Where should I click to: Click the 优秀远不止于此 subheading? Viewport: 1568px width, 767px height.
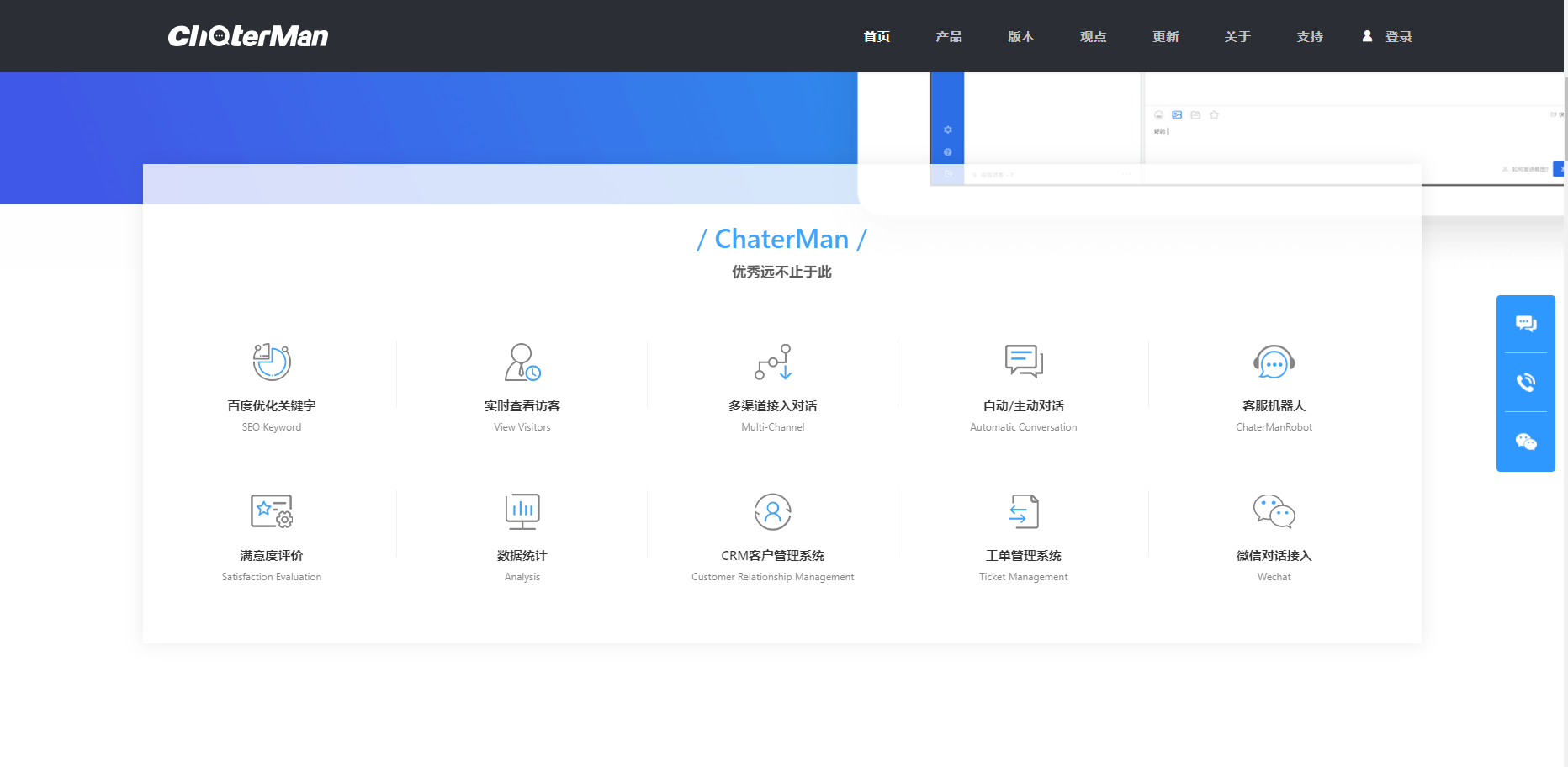[x=781, y=272]
